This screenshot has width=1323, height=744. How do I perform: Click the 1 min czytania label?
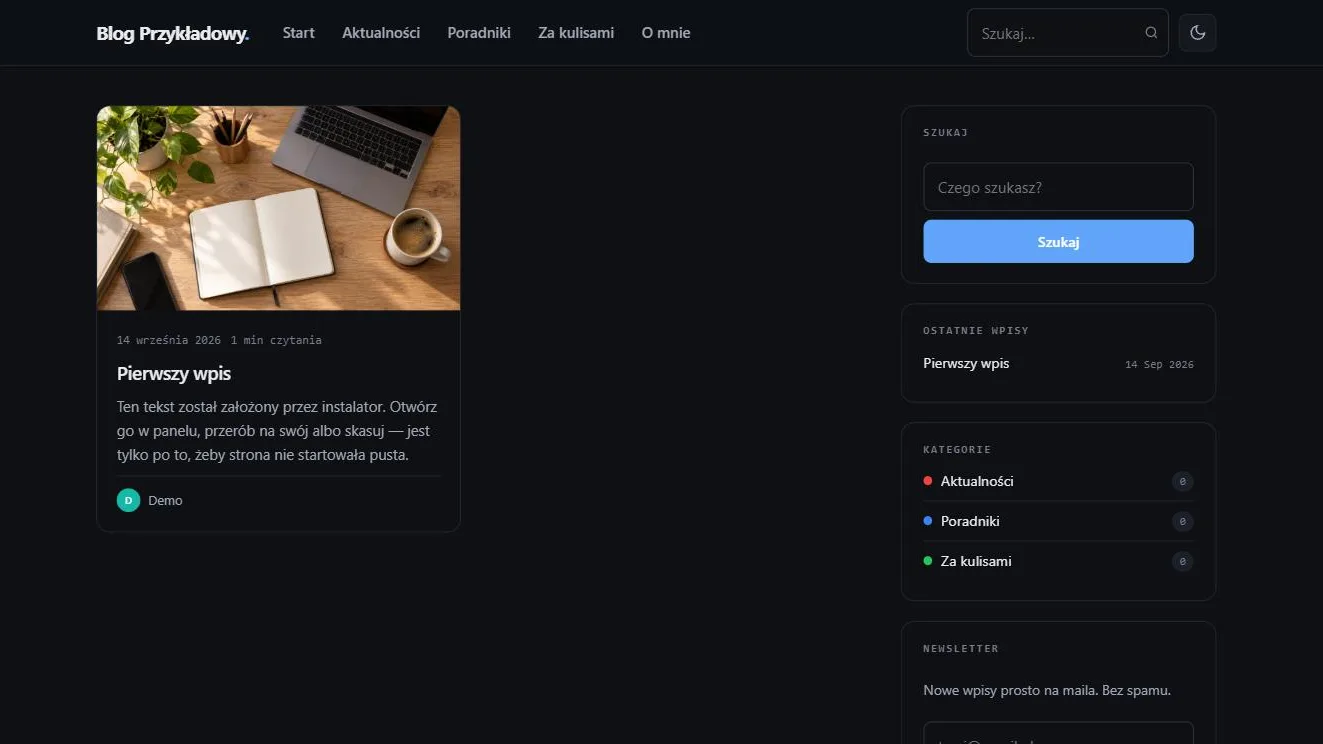pyautogui.click(x=276, y=340)
